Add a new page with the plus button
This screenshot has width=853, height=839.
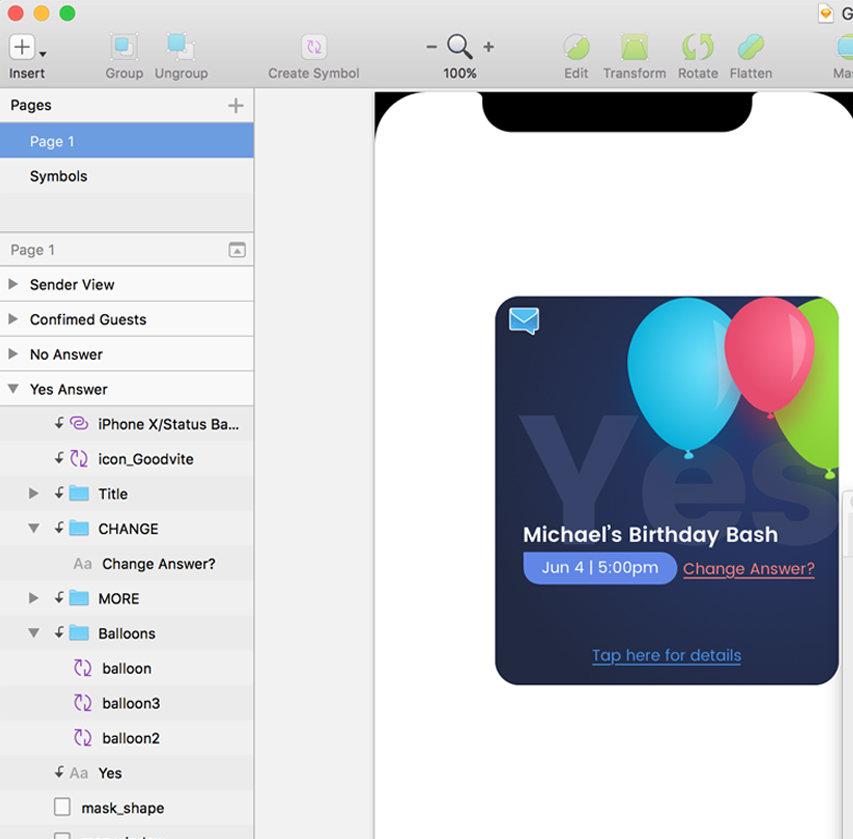(236, 105)
